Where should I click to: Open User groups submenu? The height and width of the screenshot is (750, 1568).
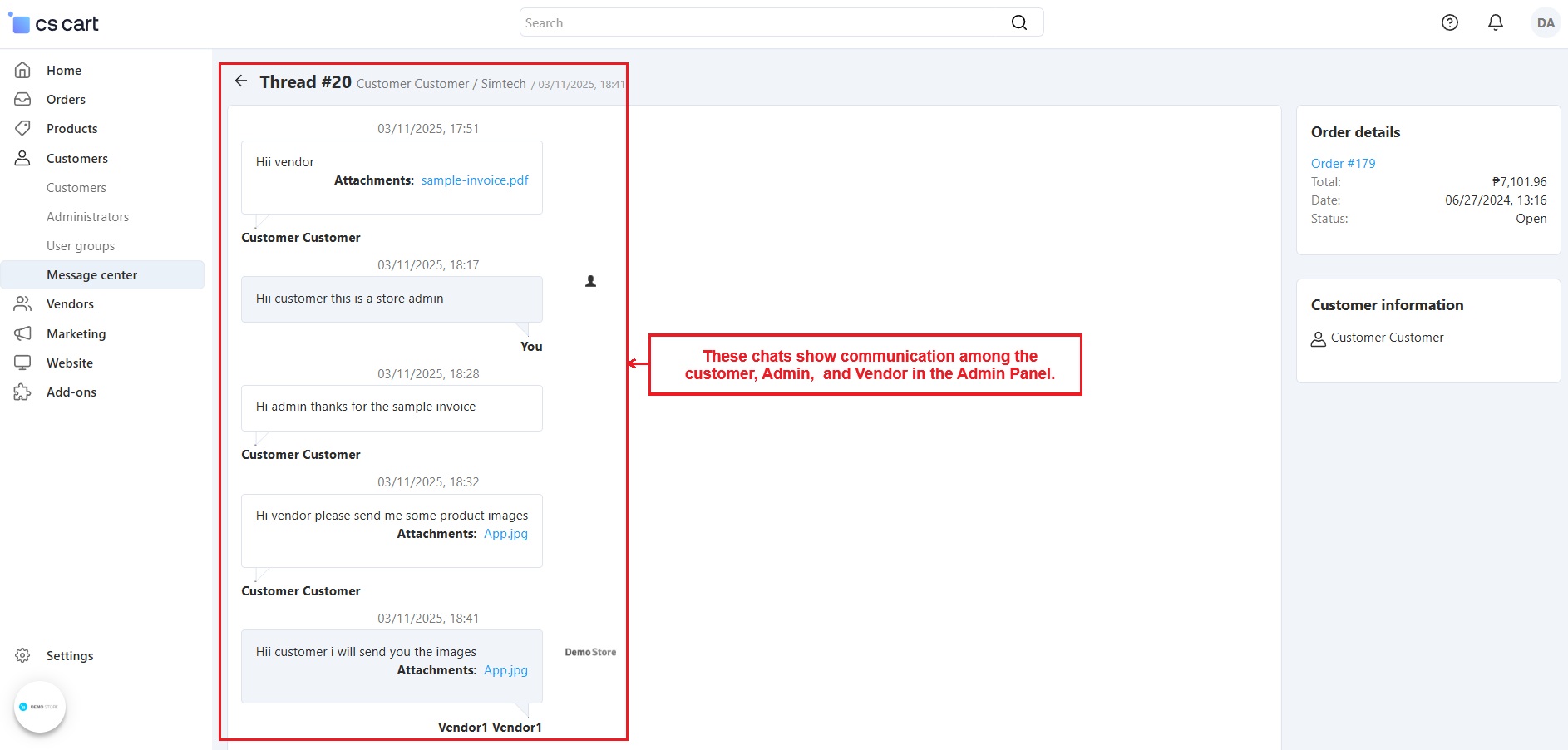tap(81, 246)
